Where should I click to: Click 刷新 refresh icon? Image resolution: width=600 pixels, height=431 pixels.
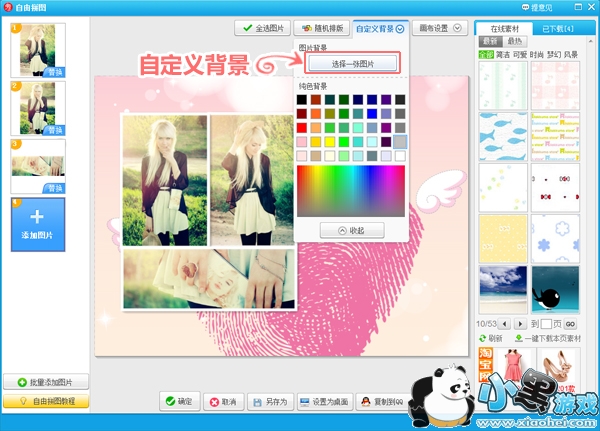pos(483,338)
